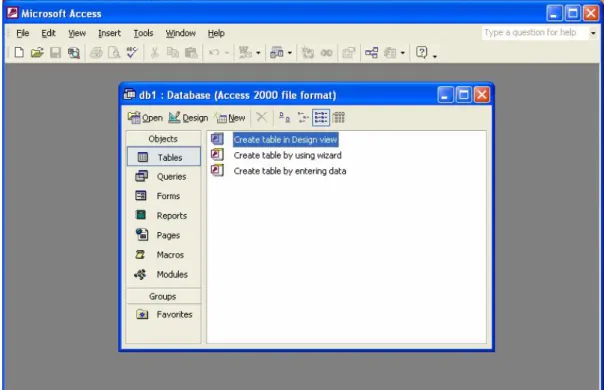Close the db1 database window
The height and width of the screenshot is (390, 604).
tap(482, 95)
